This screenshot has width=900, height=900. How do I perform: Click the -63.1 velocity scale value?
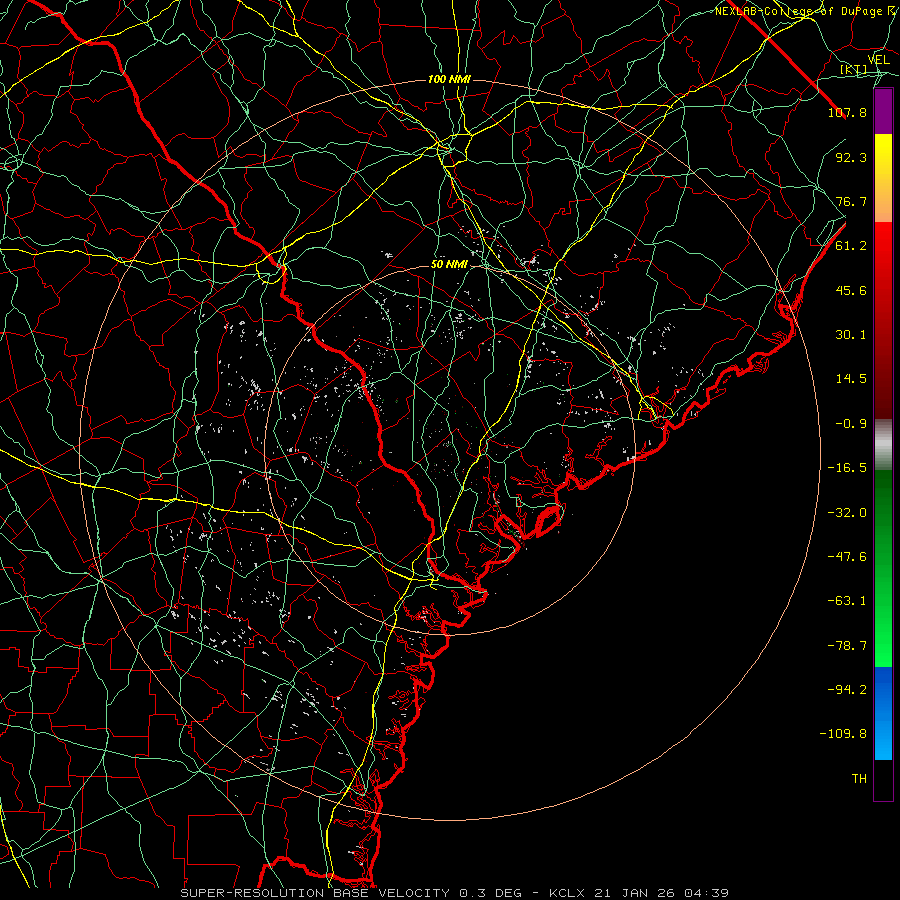coord(847,601)
